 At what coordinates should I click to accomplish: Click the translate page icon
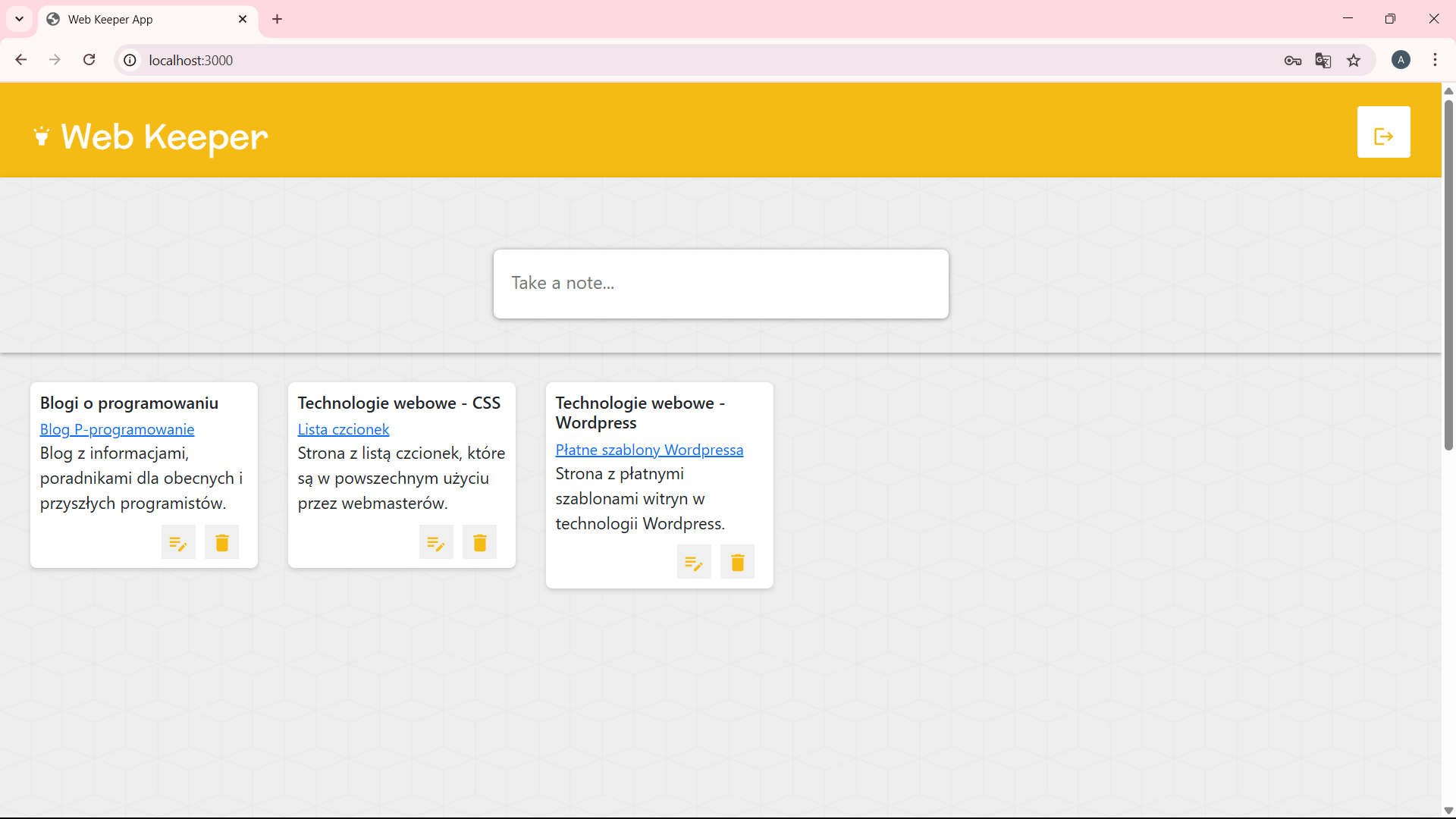(x=1323, y=61)
